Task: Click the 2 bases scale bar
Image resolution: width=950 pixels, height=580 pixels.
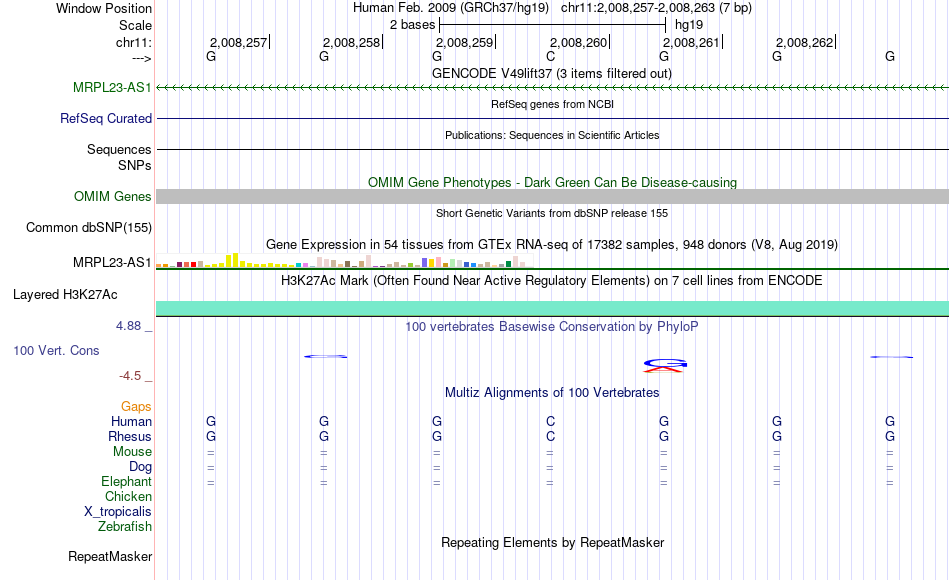Action: point(552,25)
